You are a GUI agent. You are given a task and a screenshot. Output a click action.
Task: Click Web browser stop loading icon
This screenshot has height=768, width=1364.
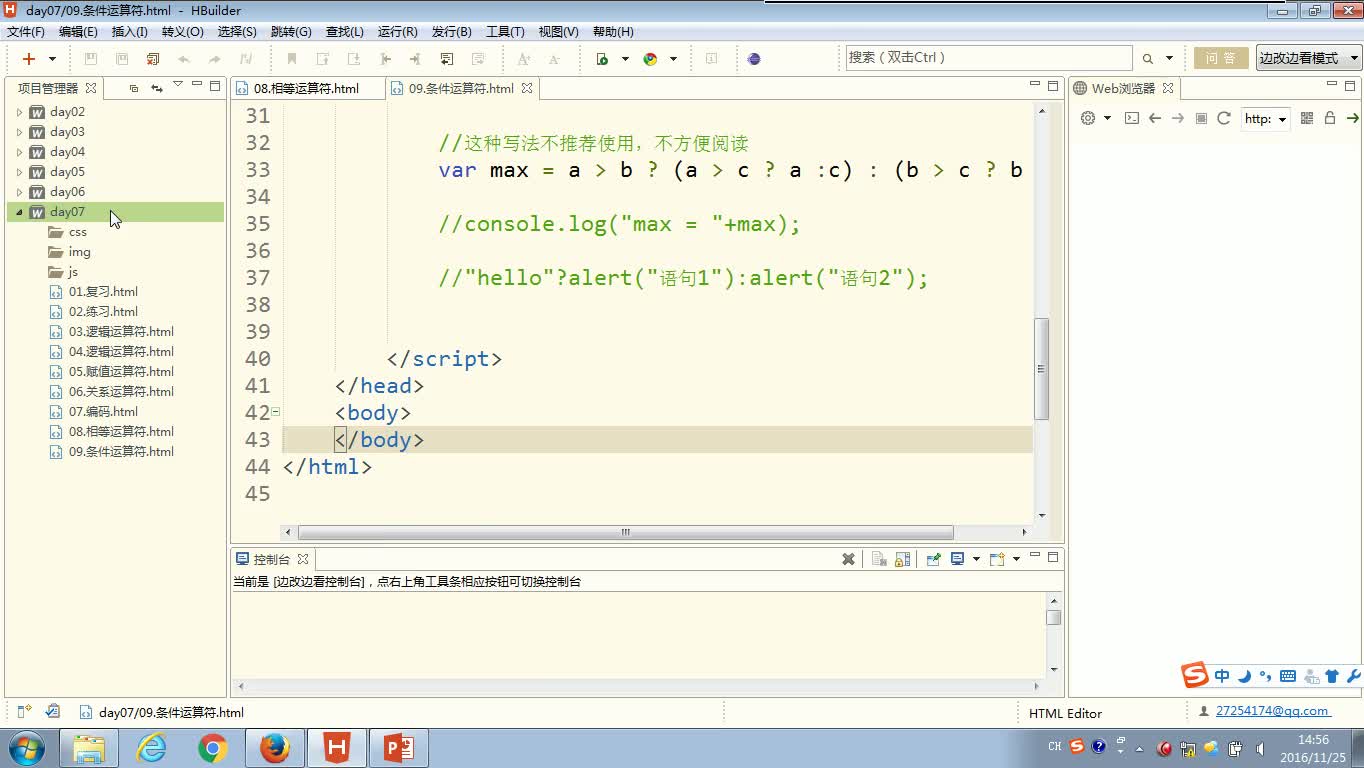(x=1202, y=118)
